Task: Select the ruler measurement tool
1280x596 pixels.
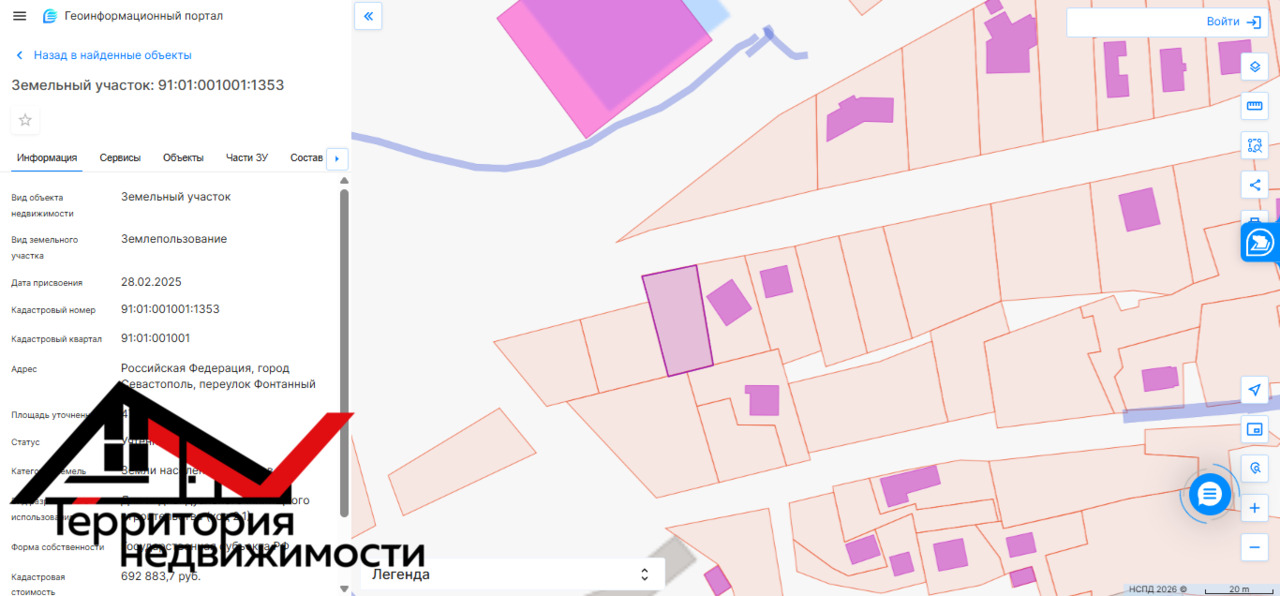Action: point(1254,106)
